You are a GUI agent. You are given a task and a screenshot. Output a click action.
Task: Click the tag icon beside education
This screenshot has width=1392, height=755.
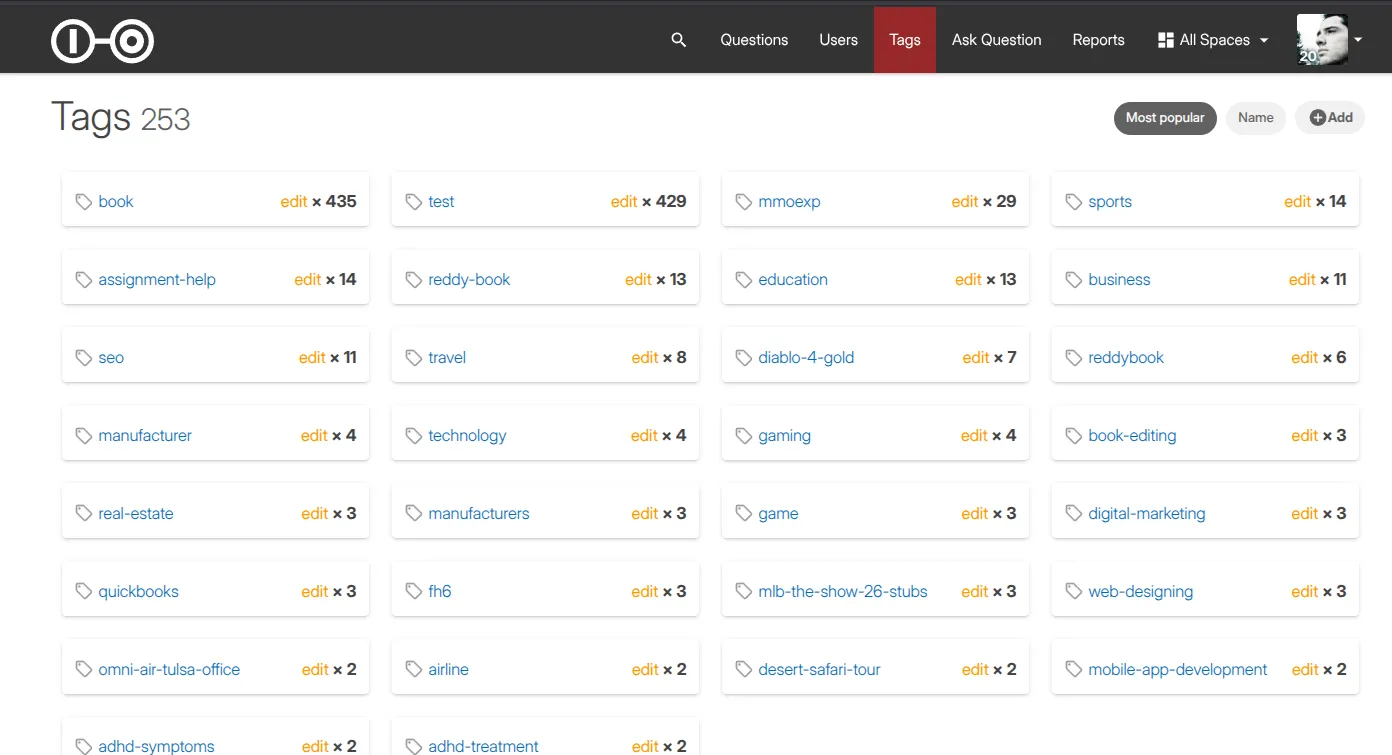(744, 280)
